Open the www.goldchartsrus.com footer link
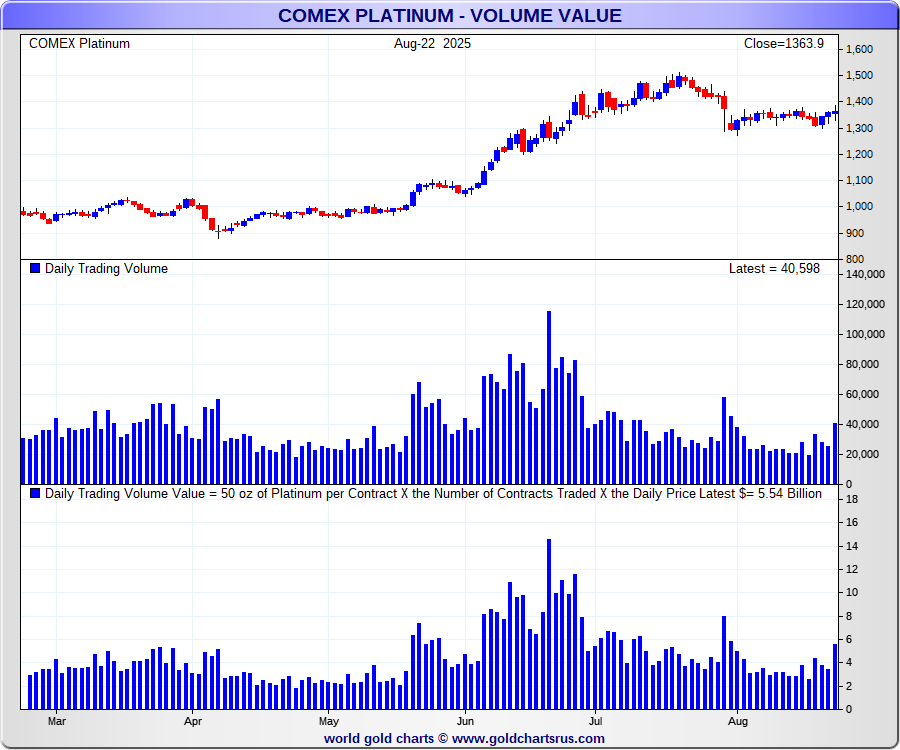This screenshot has width=900, height=750. [528, 738]
